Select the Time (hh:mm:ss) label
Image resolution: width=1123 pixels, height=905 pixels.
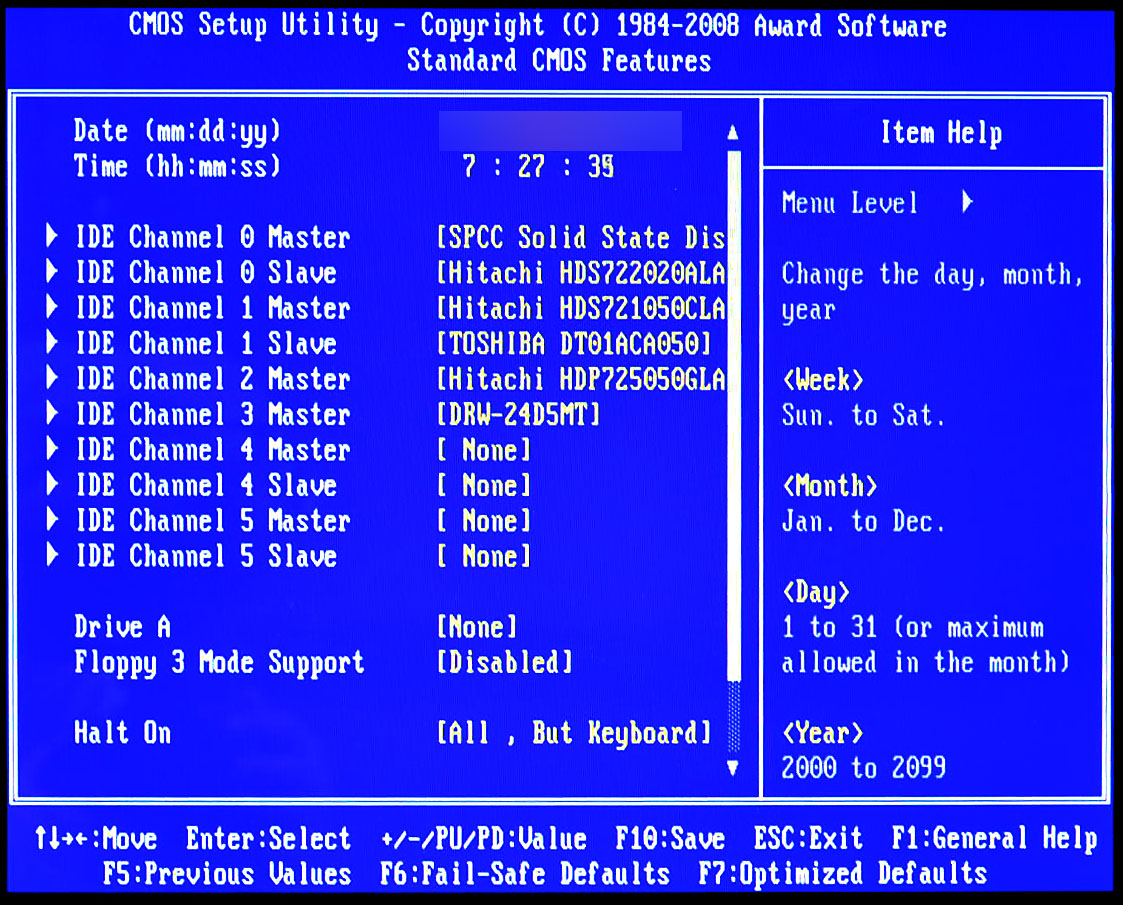(177, 166)
